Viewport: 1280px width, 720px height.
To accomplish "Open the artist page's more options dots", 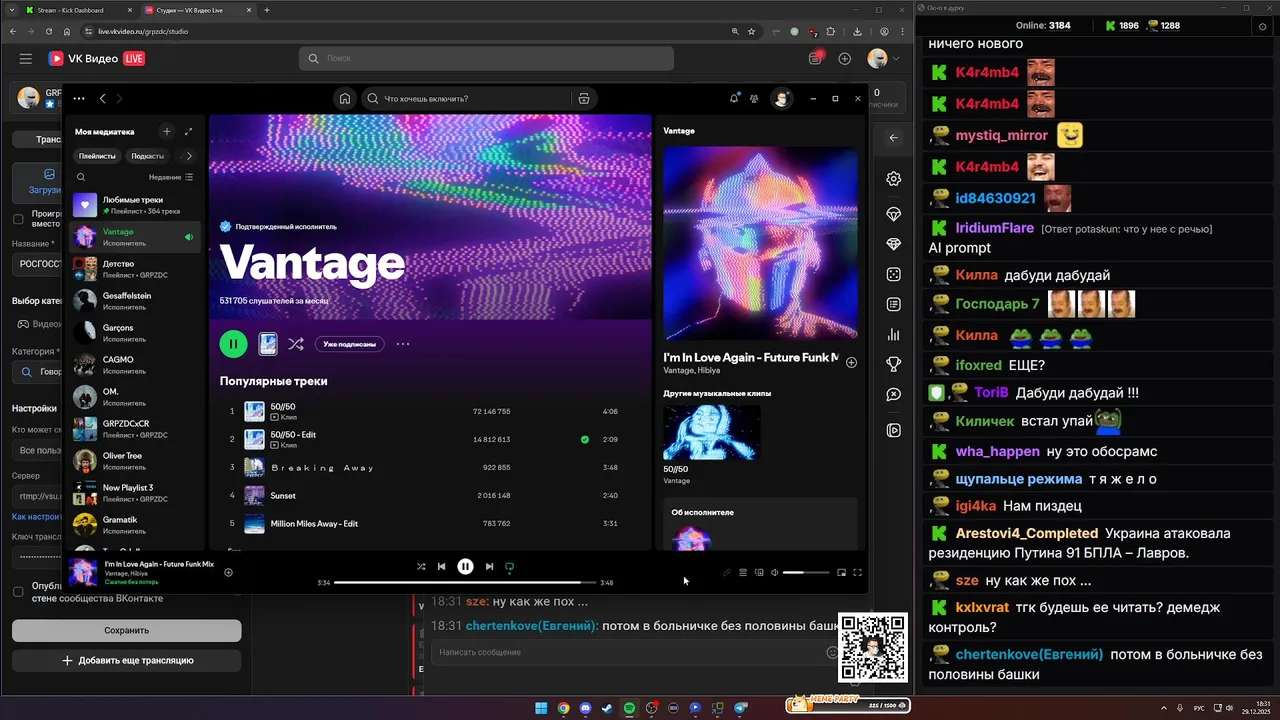I will pos(403,344).
